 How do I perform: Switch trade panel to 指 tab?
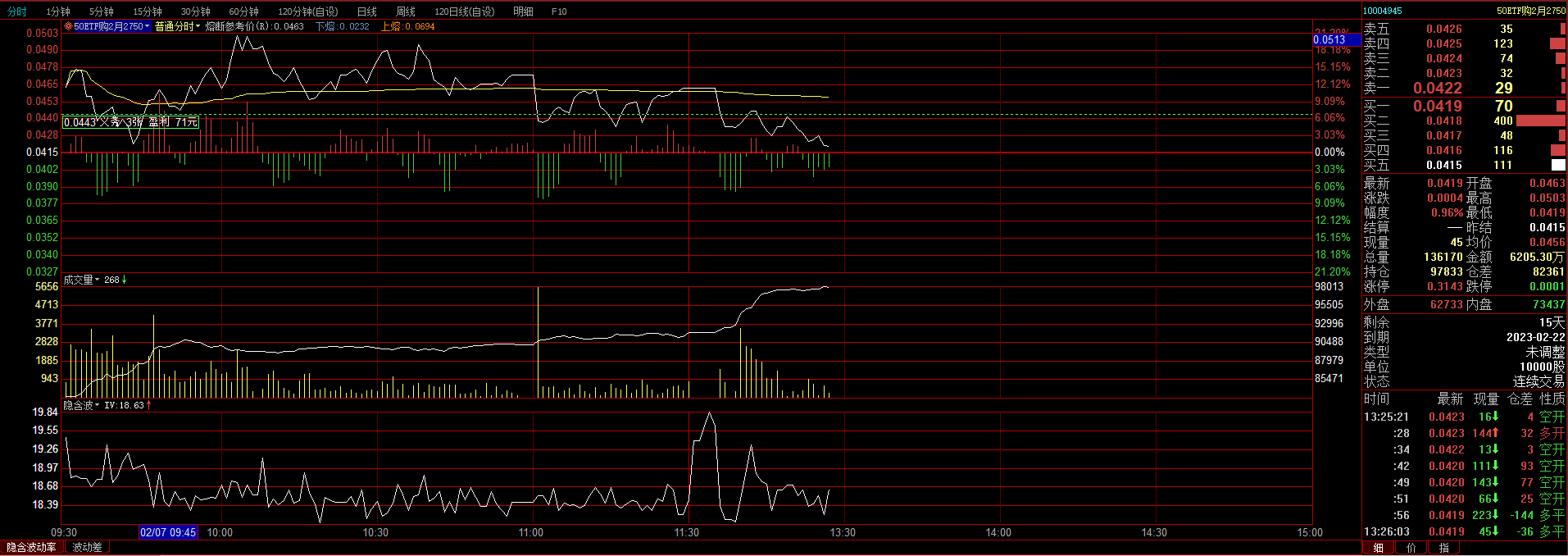click(1443, 548)
